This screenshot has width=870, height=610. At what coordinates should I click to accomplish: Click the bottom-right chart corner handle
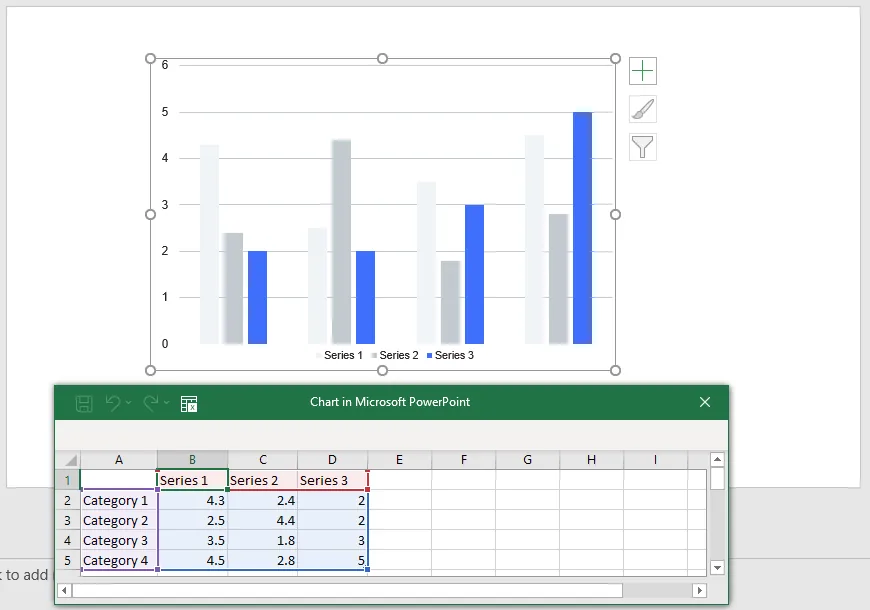click(615, 370)
